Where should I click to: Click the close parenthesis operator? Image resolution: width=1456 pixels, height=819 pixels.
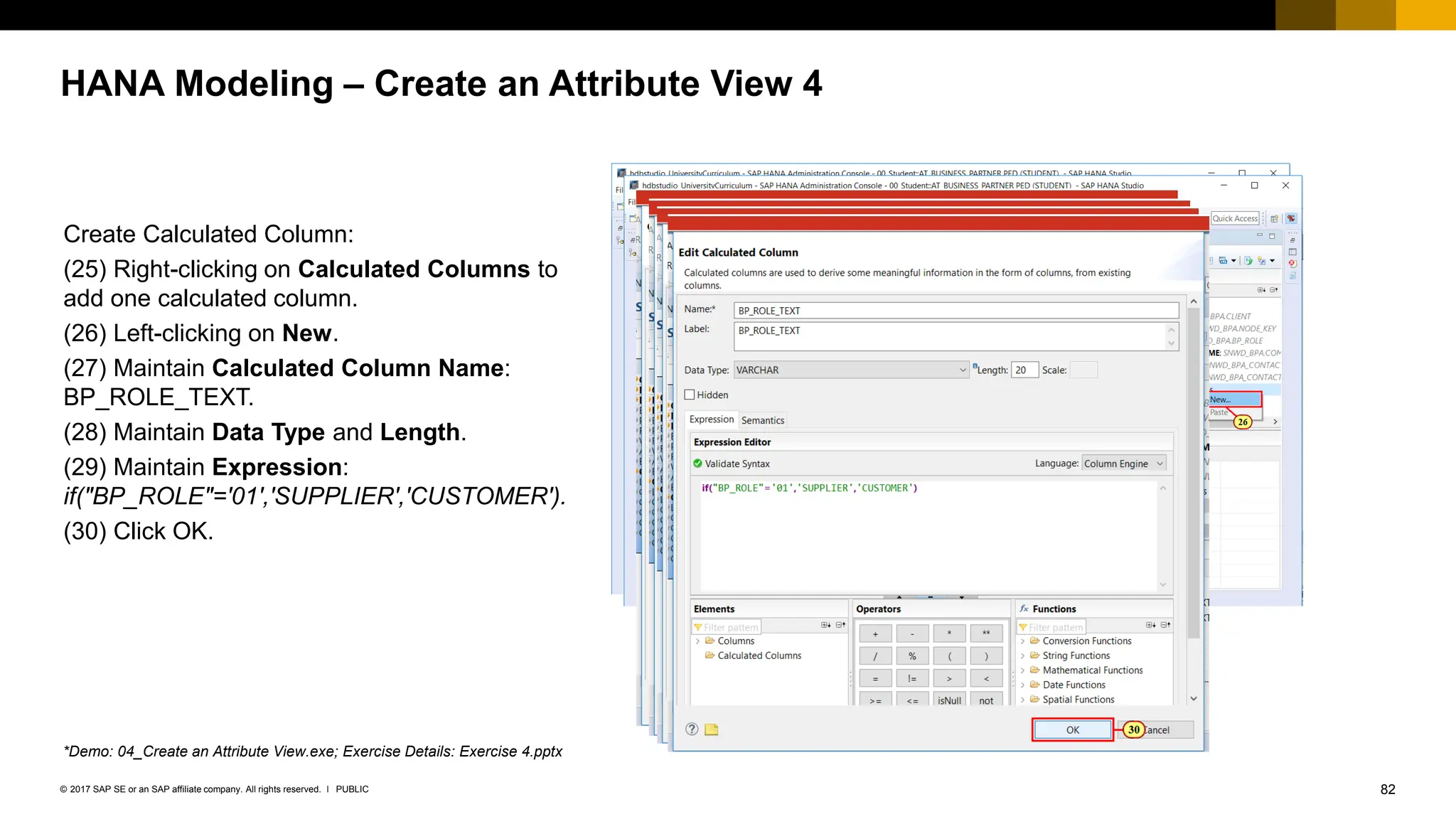pyautogui.click(x=986, y=656)
